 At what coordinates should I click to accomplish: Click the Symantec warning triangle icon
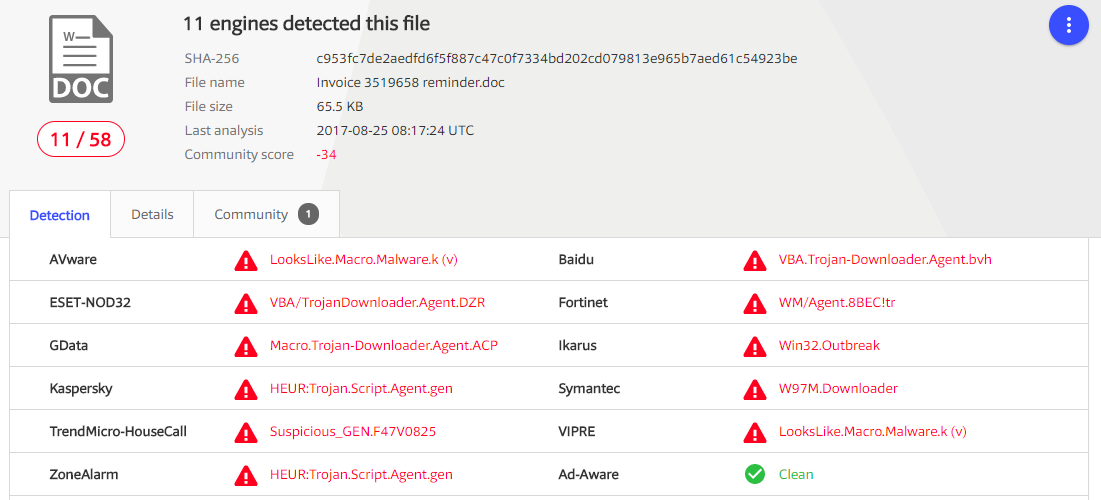pos(755,389)
